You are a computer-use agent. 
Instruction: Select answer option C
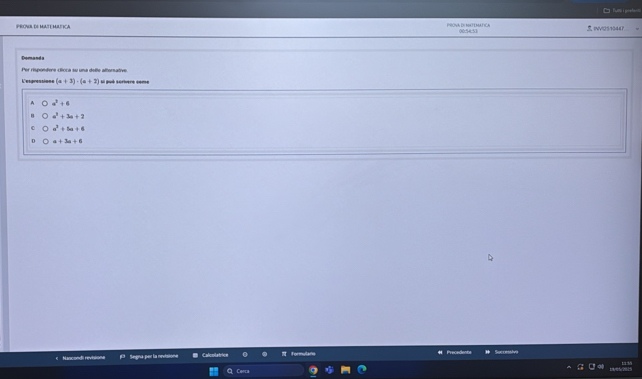[x=45, y=129]
